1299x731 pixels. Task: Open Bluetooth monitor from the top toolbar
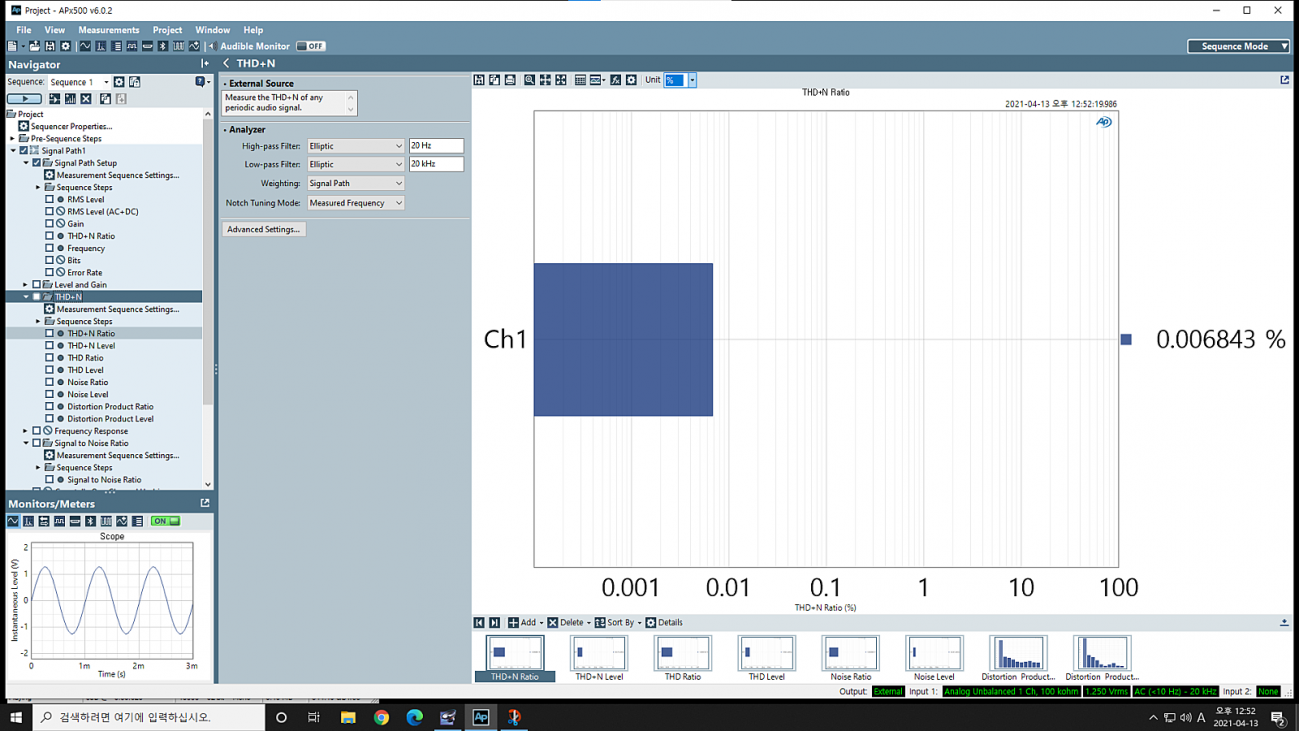coord(163,46)
